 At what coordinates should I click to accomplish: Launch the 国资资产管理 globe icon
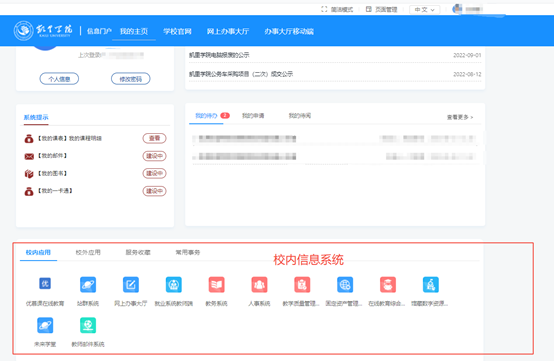coord(345,284)
